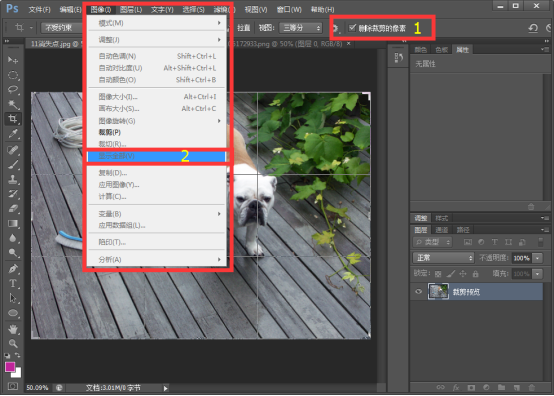The width and height of the screenshot is (554, 396).
Task: Select the Zoom tool
Action: [x=13, y=343]
